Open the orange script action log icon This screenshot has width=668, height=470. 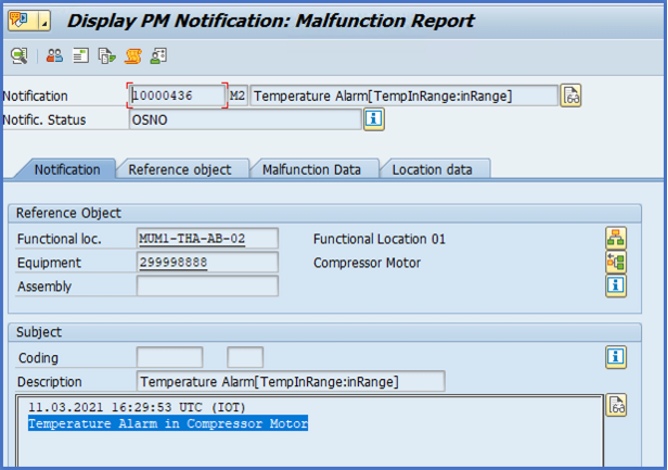coord(133,56)
